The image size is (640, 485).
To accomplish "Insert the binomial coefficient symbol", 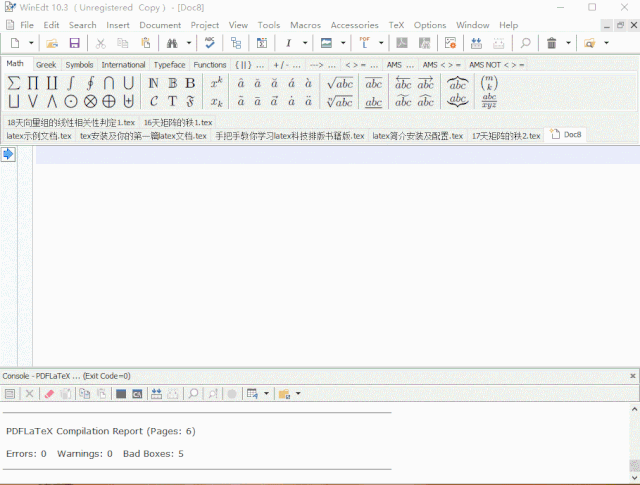I will pyautogui.click(x=488, y=83).
